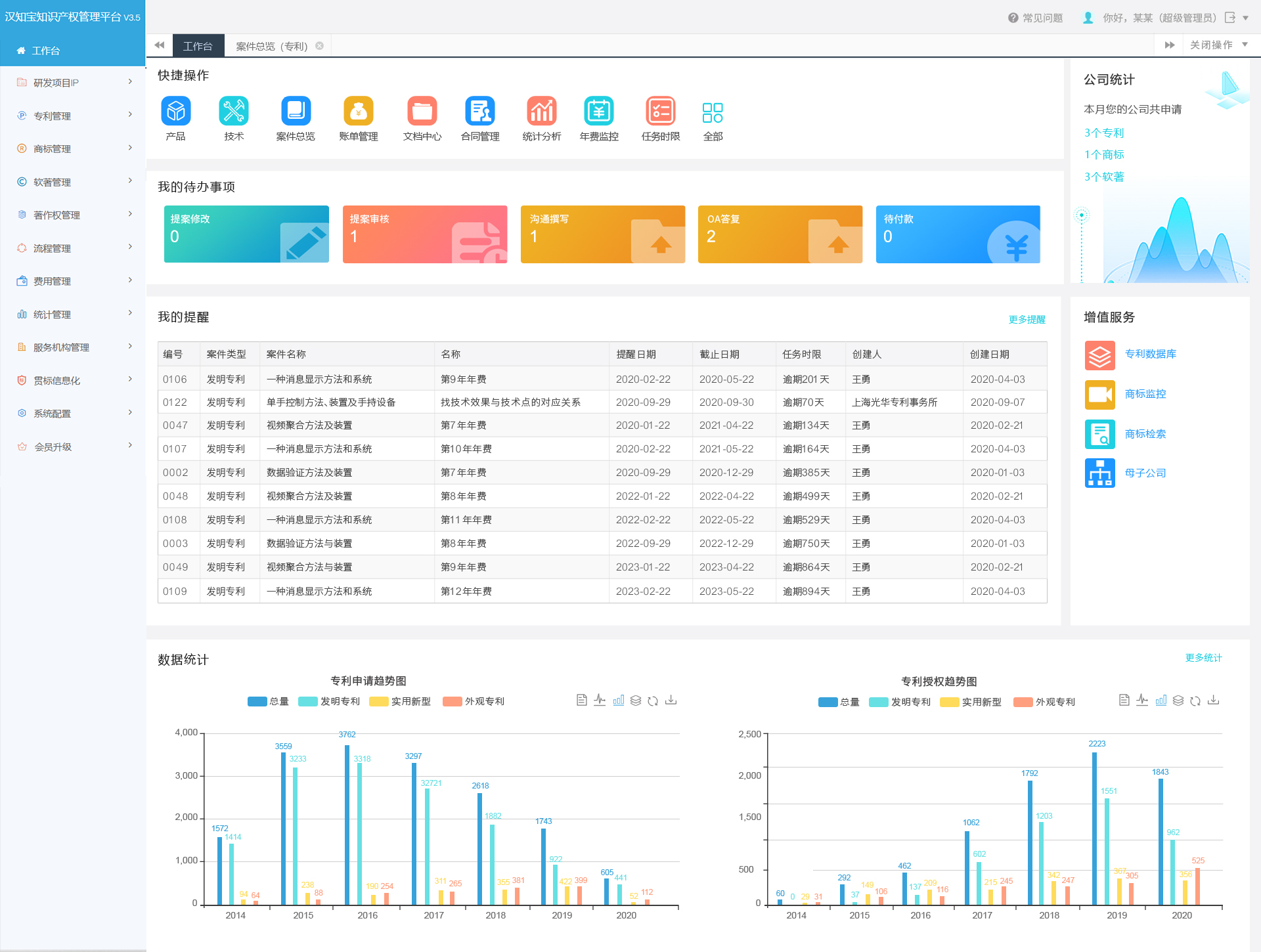This screenshot has height=952, width=1261.
Task: Click the 任务时限 checklist icon
Action: coord(661,111)
